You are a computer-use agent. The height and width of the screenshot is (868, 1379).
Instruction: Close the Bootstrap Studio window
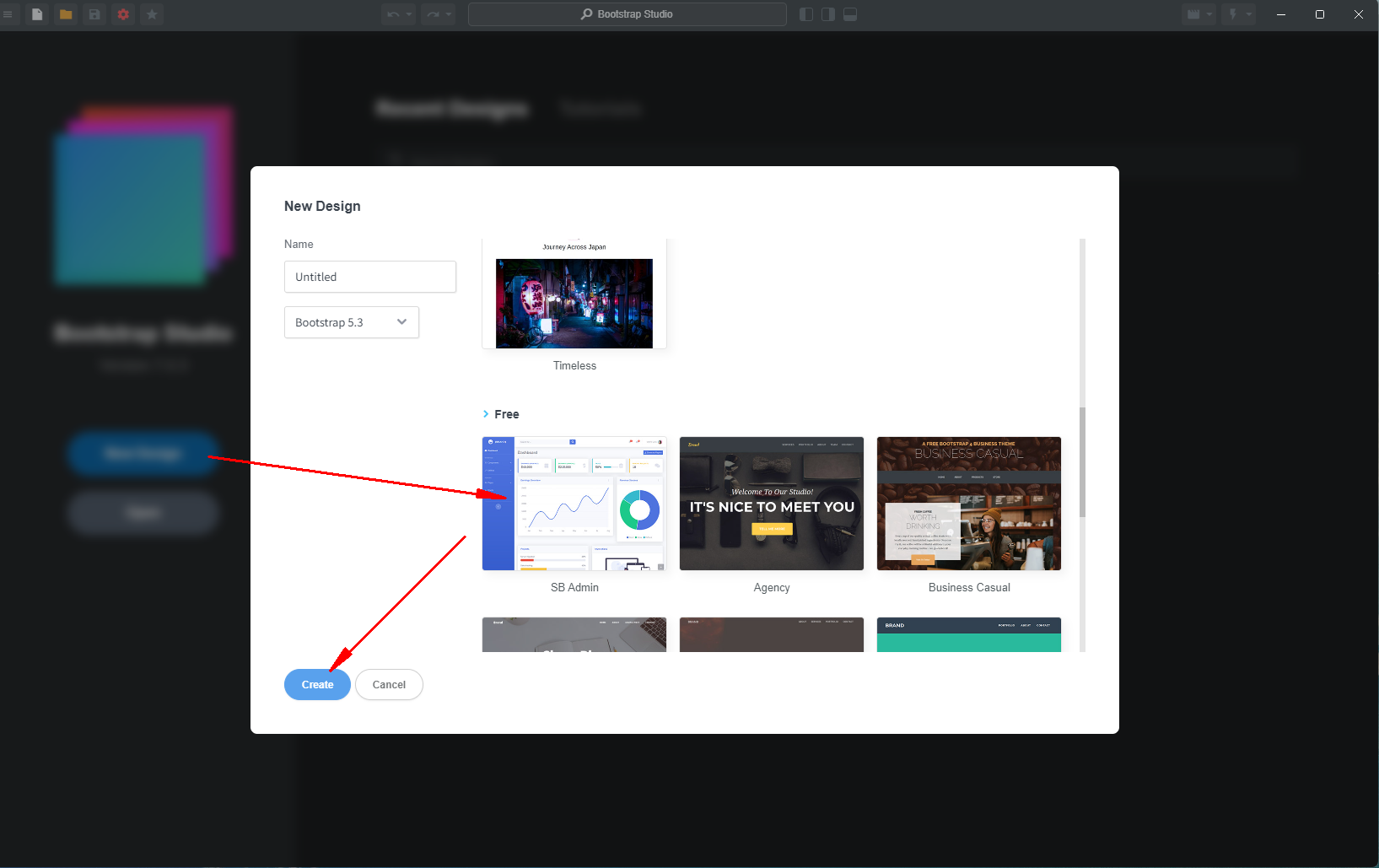pyautogui.click(x=1359, y=14)
